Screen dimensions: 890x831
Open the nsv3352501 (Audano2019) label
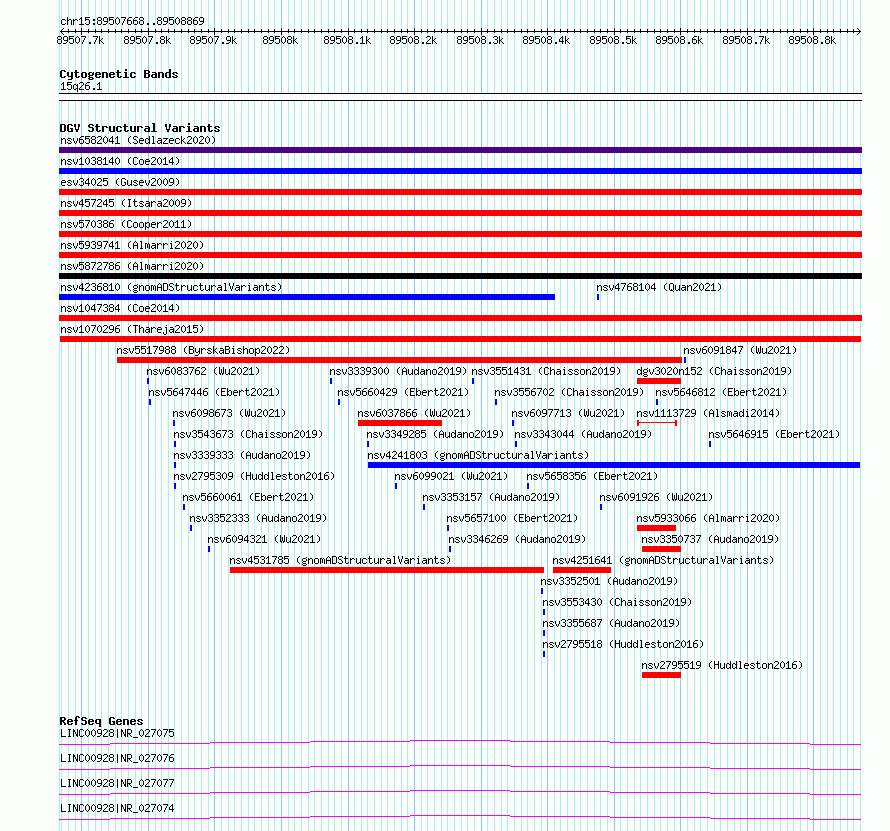click(609, 581)
